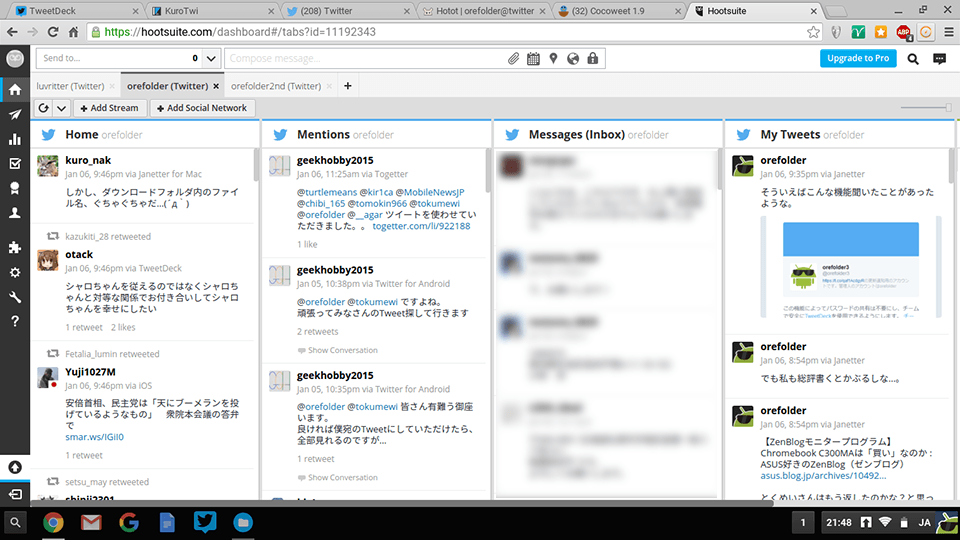The height and width of the screenshot is (540, 960).
Task: Open Gmail from the shelf
Action: point(91,522)
